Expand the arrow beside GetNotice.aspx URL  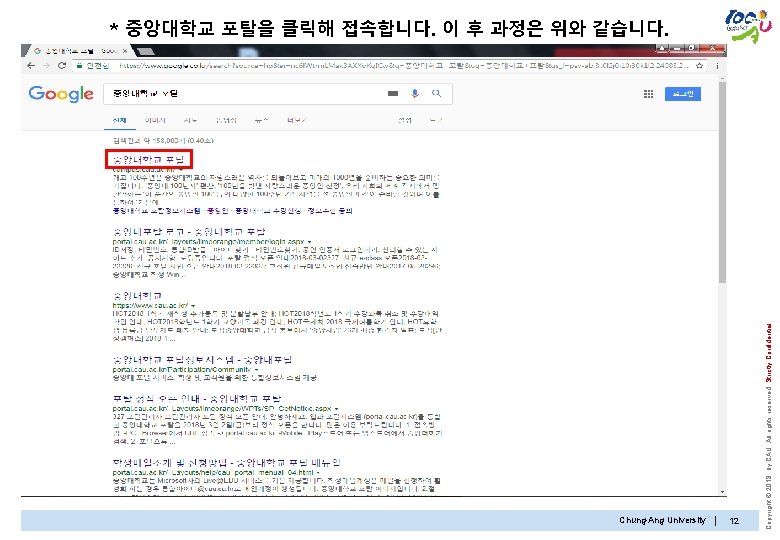pos(337,409)
